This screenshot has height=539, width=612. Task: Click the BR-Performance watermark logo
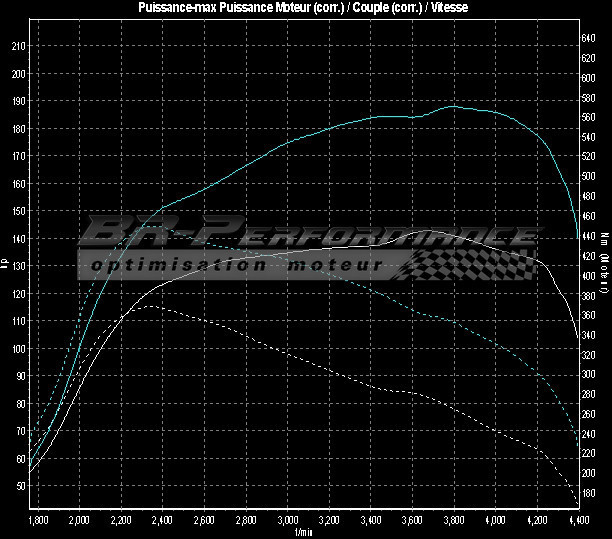pyautogui.click(x=300, y=234)
